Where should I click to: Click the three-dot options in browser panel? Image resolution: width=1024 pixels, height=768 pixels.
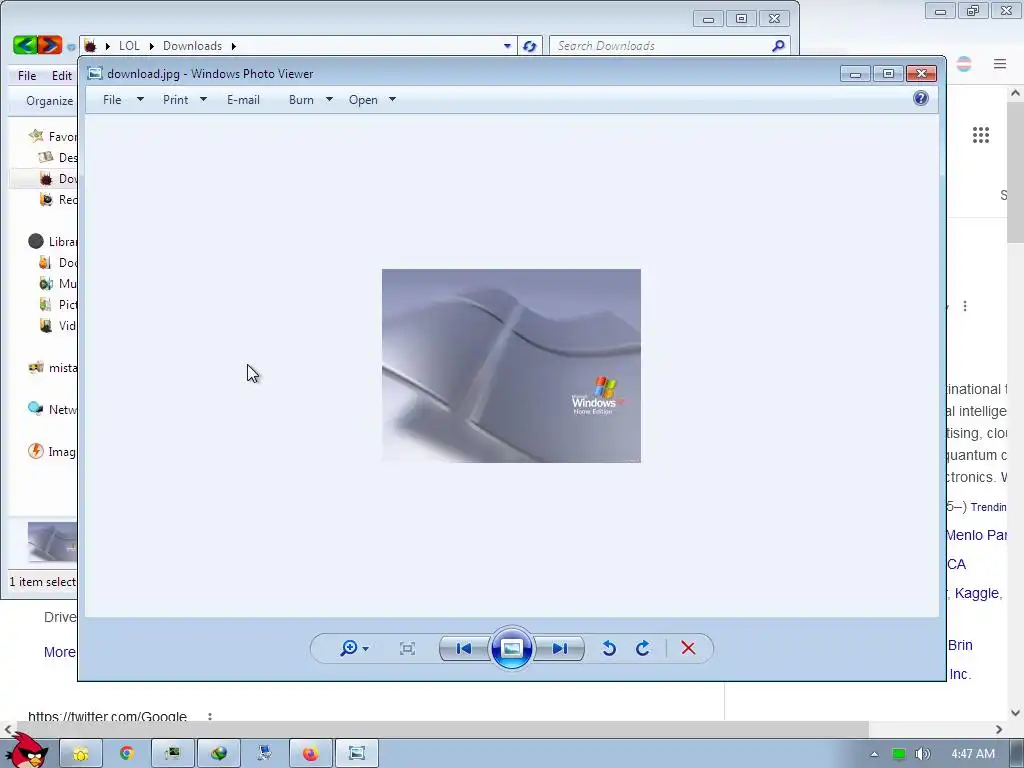click(965, 306)
